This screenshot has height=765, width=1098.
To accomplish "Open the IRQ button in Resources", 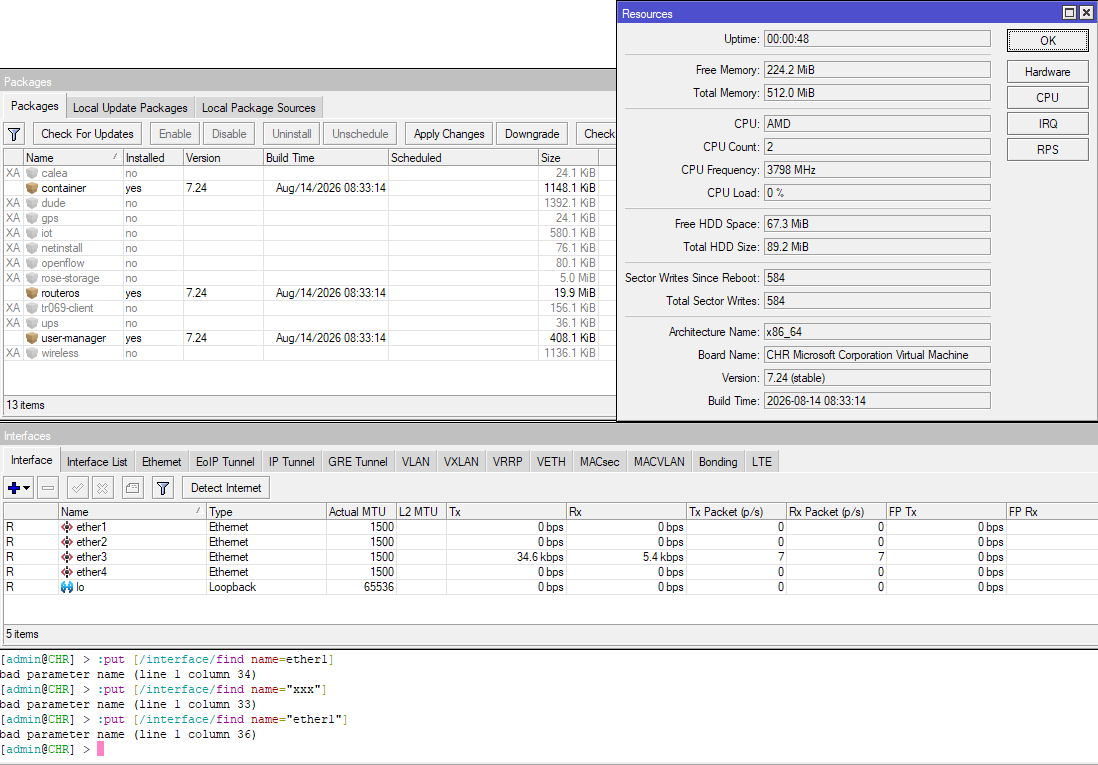I will pos(1048,123).
